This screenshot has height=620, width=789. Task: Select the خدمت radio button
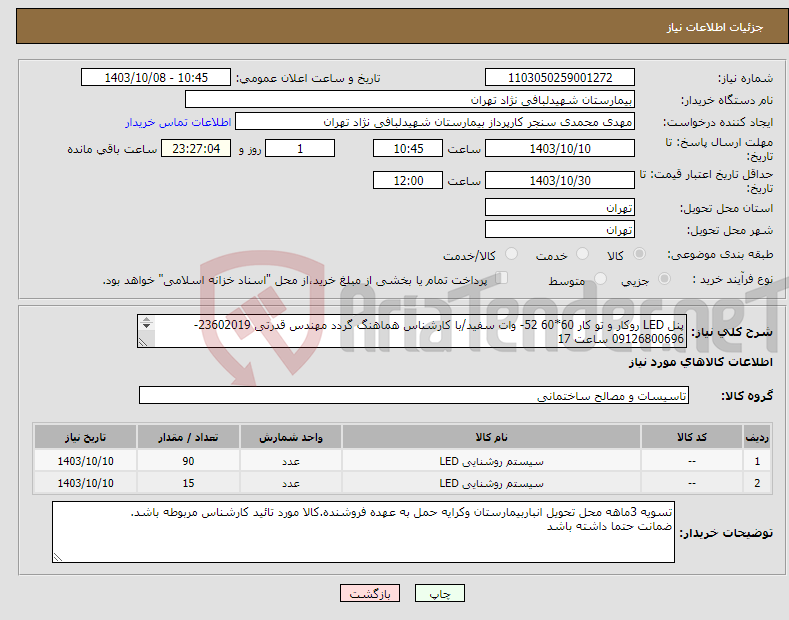[x=582, y=254]
